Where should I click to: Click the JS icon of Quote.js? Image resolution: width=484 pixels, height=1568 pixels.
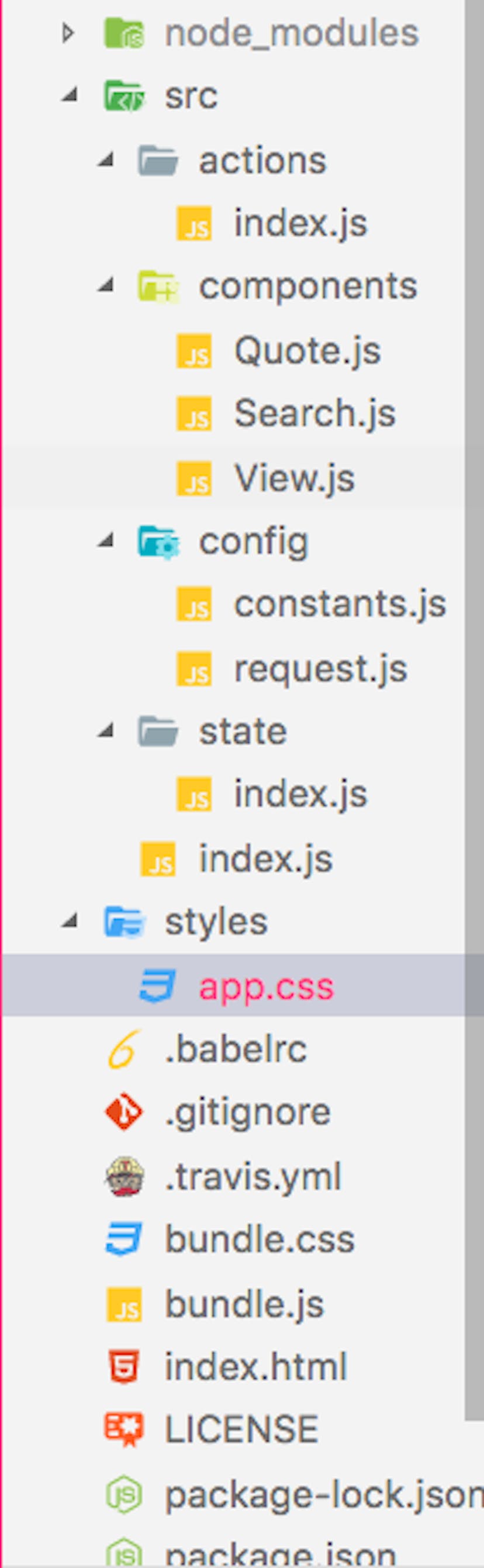pyautogui.click(x=193, y=351)
